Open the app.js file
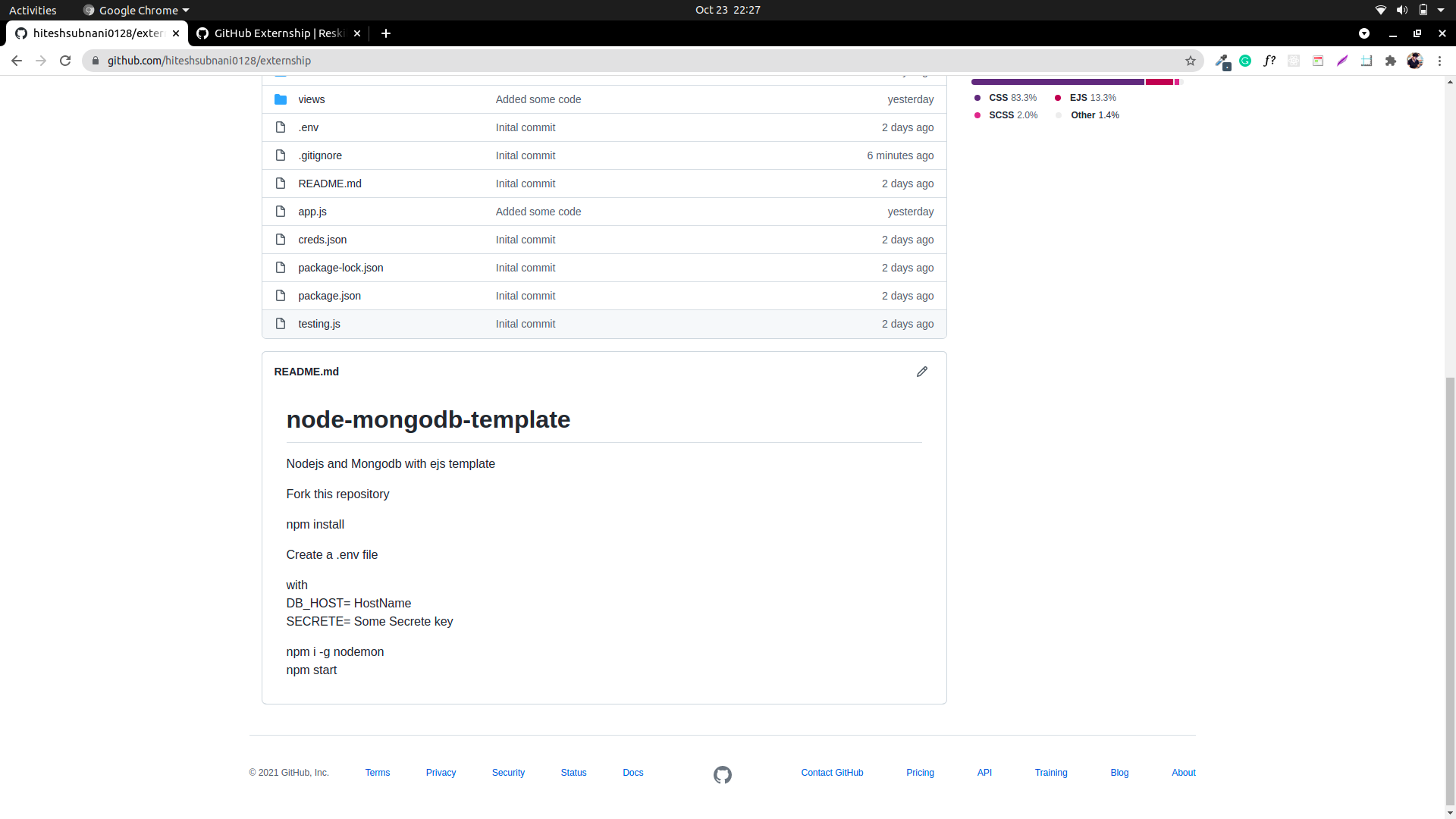Screen dimensions: 1456x819 click(312, 212)
